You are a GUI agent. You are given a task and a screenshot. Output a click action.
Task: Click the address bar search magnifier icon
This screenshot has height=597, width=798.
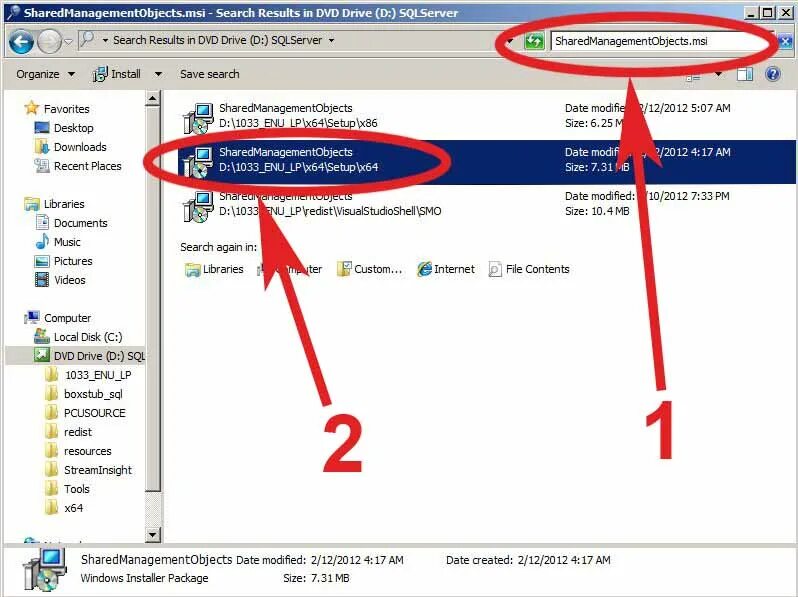pyautogui.click(x=88, y=39)
